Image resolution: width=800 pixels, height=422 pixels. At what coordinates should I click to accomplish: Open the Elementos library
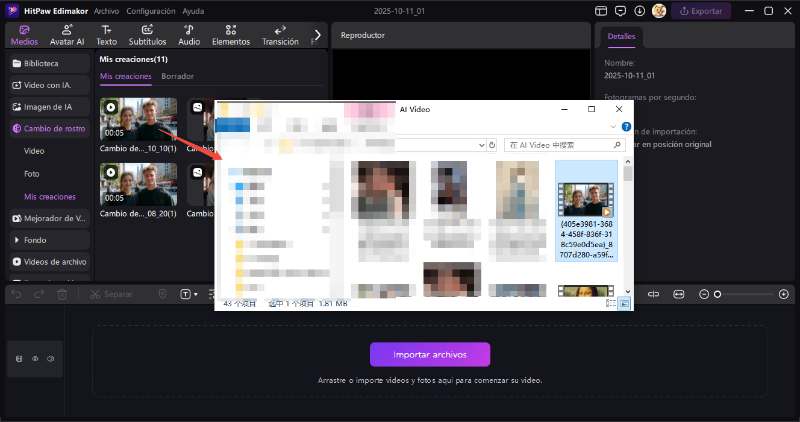click(x=231, y=35)
